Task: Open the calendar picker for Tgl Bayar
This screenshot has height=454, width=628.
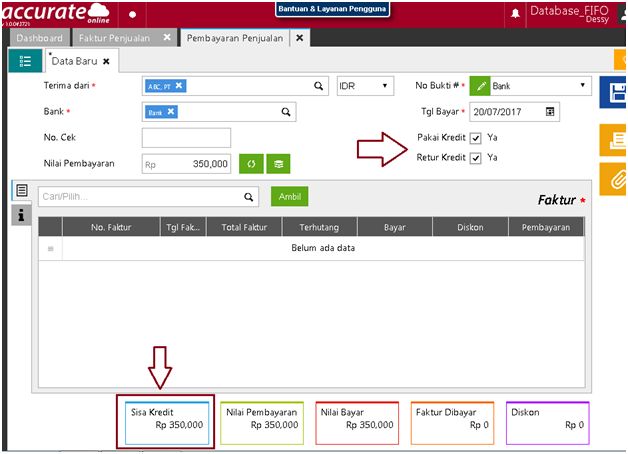Action: tap(550, 112)
